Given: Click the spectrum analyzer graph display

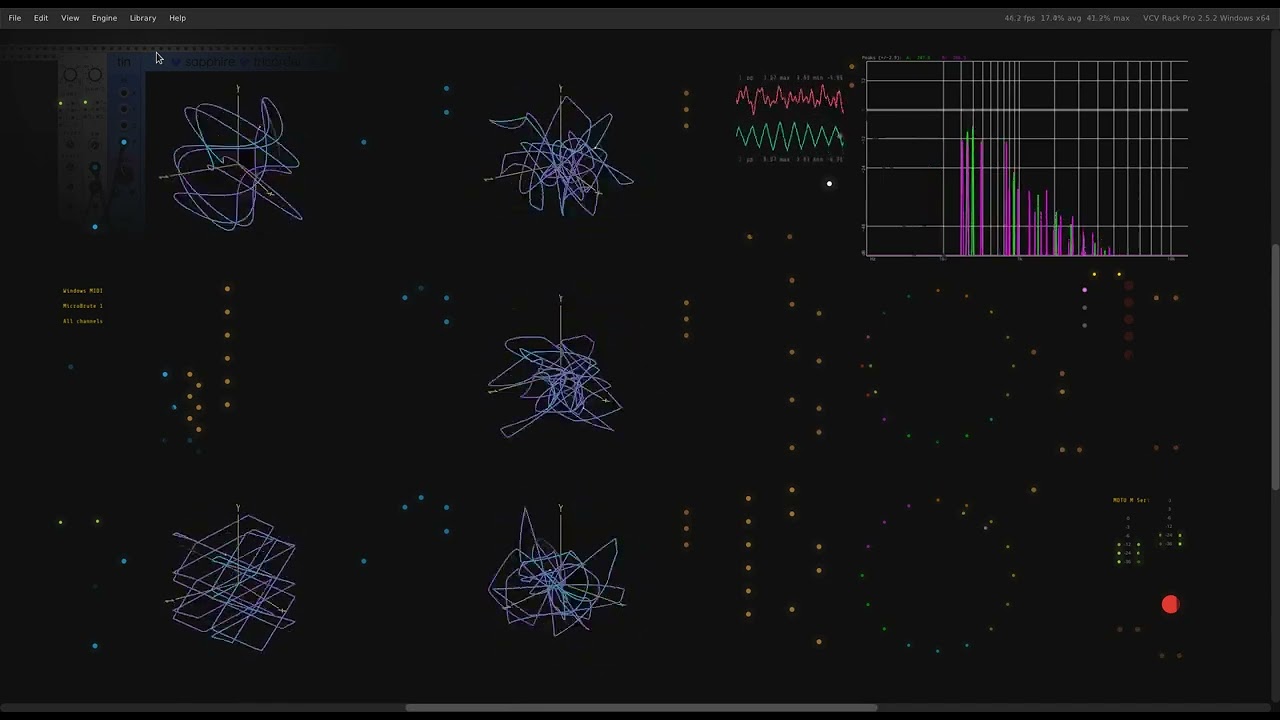Looking at the screenshot, I should 1027,159.
